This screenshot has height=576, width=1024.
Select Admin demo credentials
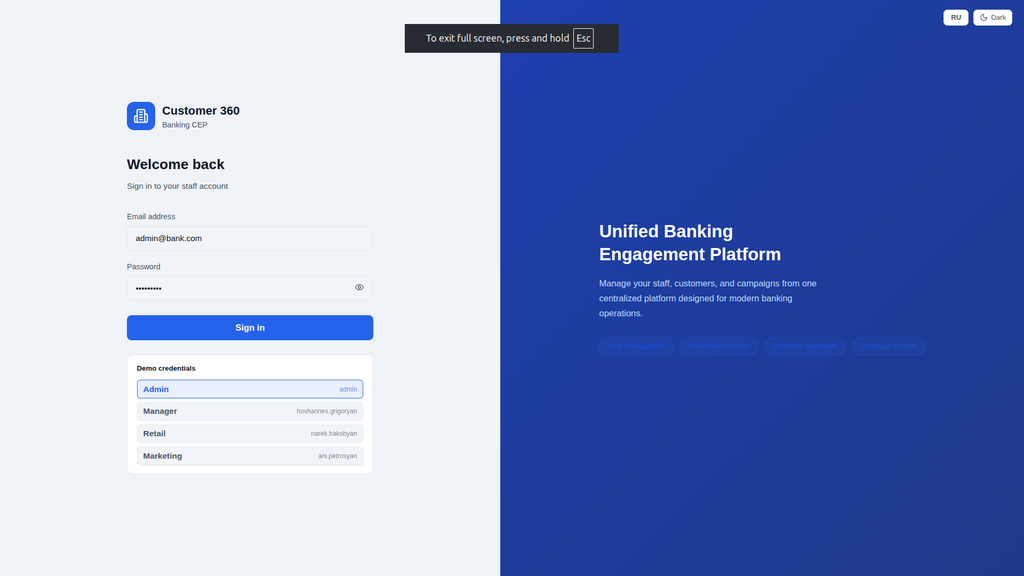[249, 389]
